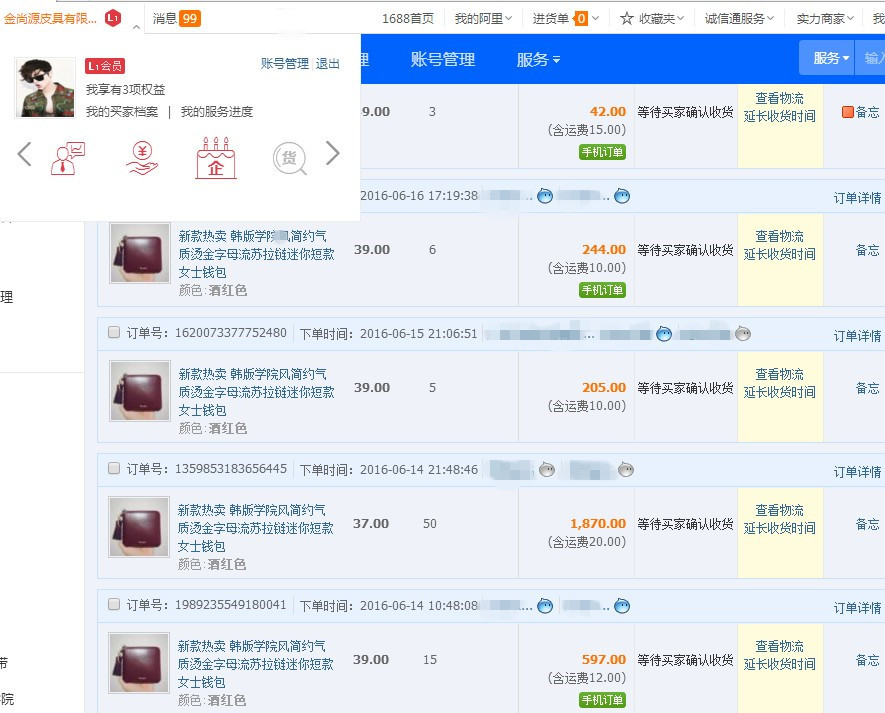Open 我的服务进度 link
885x713 pixels.
coord(217,112)
